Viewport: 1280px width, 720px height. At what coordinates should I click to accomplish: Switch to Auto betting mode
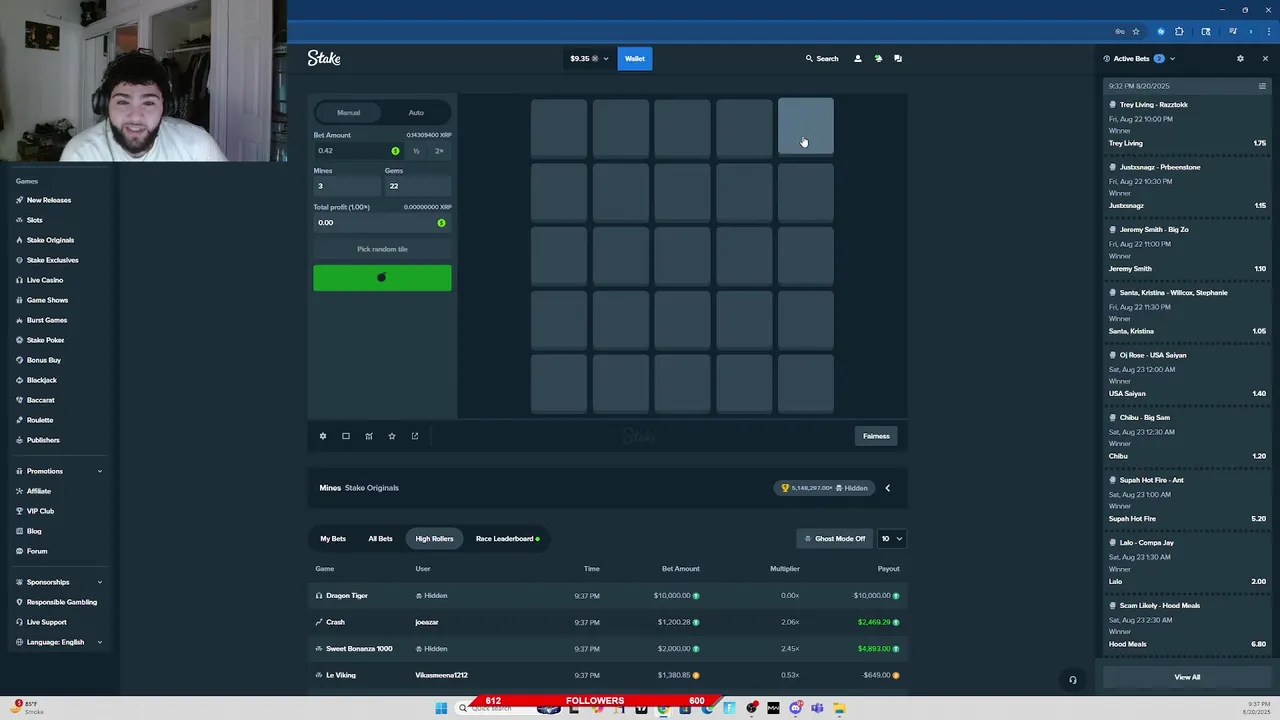(x=416, y=113)
